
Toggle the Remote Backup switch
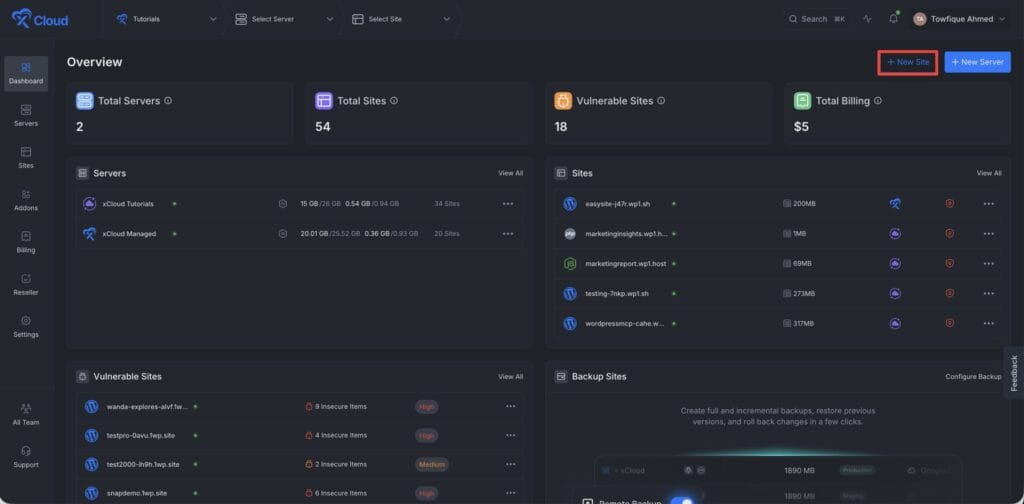pos(681,501)
